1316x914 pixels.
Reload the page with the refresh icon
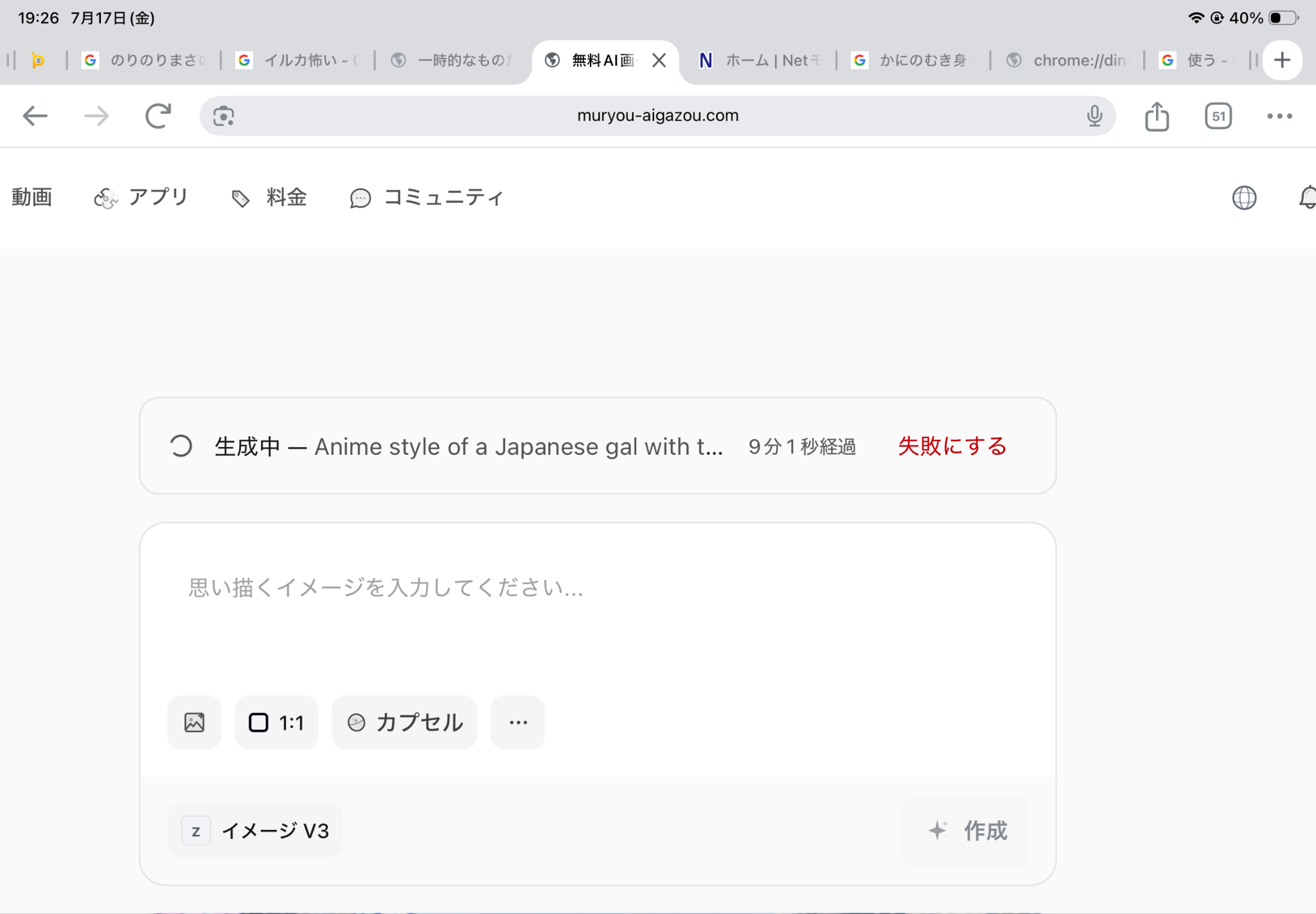[158, 116]
